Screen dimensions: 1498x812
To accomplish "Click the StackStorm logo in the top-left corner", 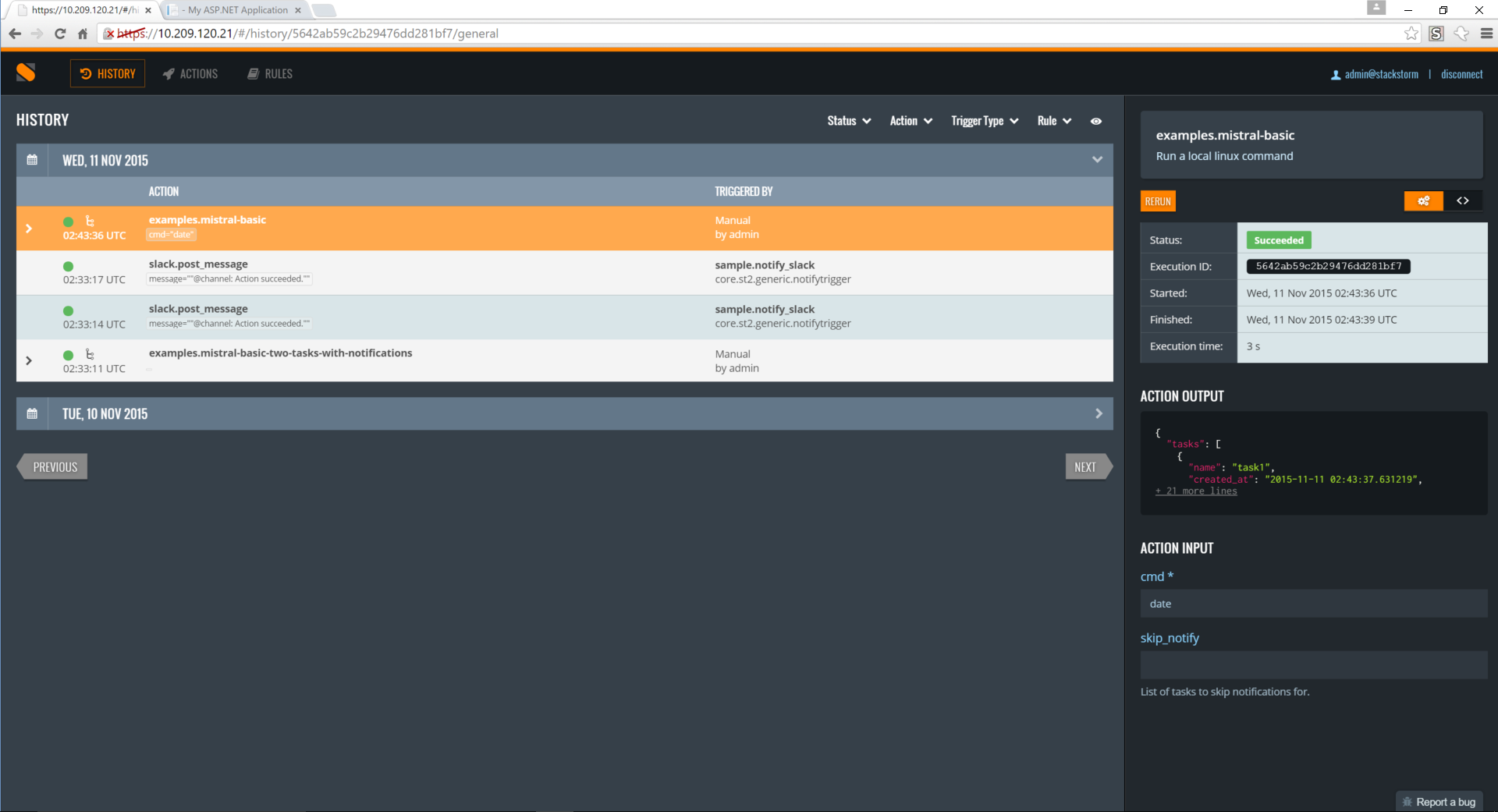I will [26, 73].
